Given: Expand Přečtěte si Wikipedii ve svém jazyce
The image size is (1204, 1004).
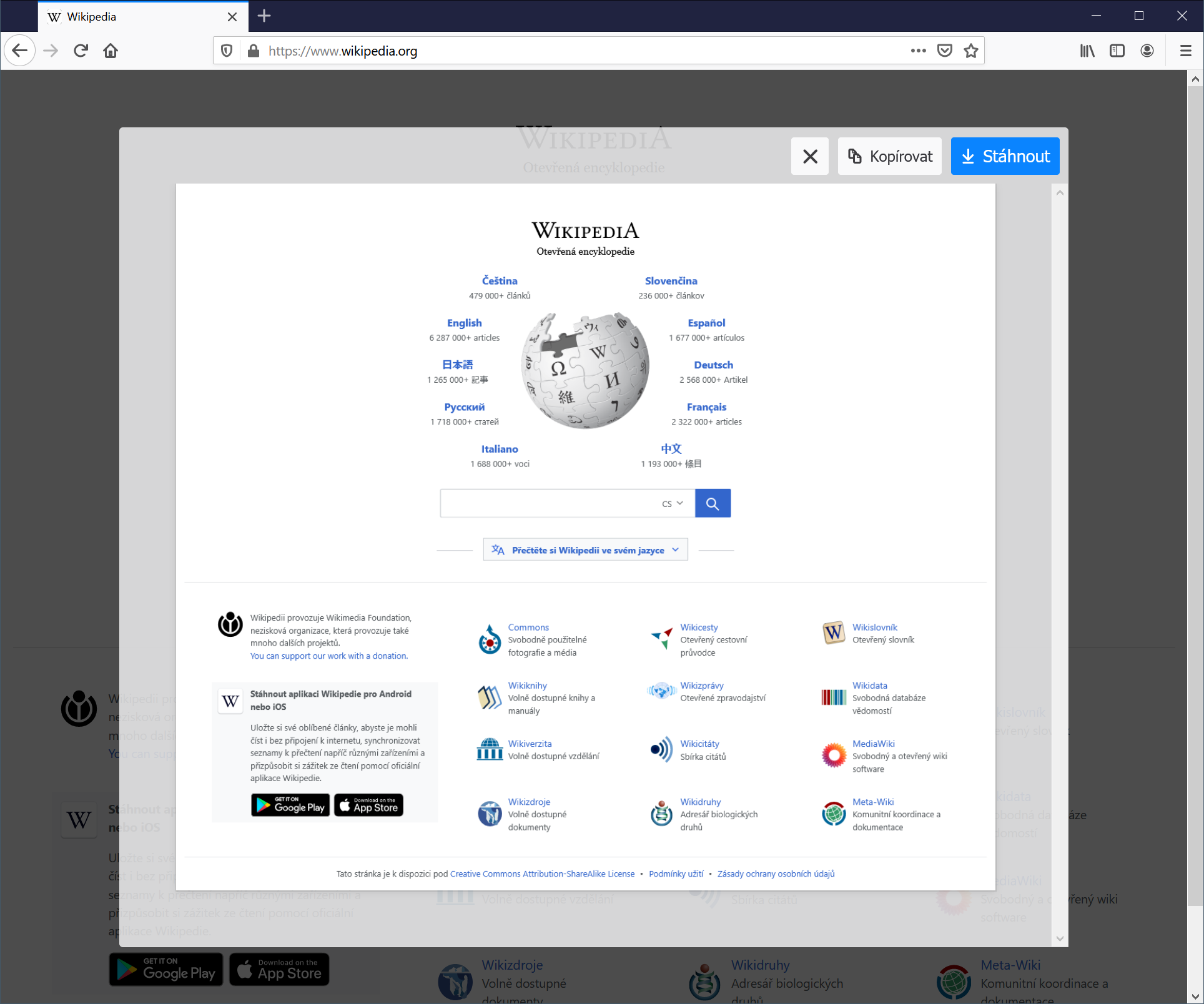Looking at the screenshot, I should coord(586,549).
